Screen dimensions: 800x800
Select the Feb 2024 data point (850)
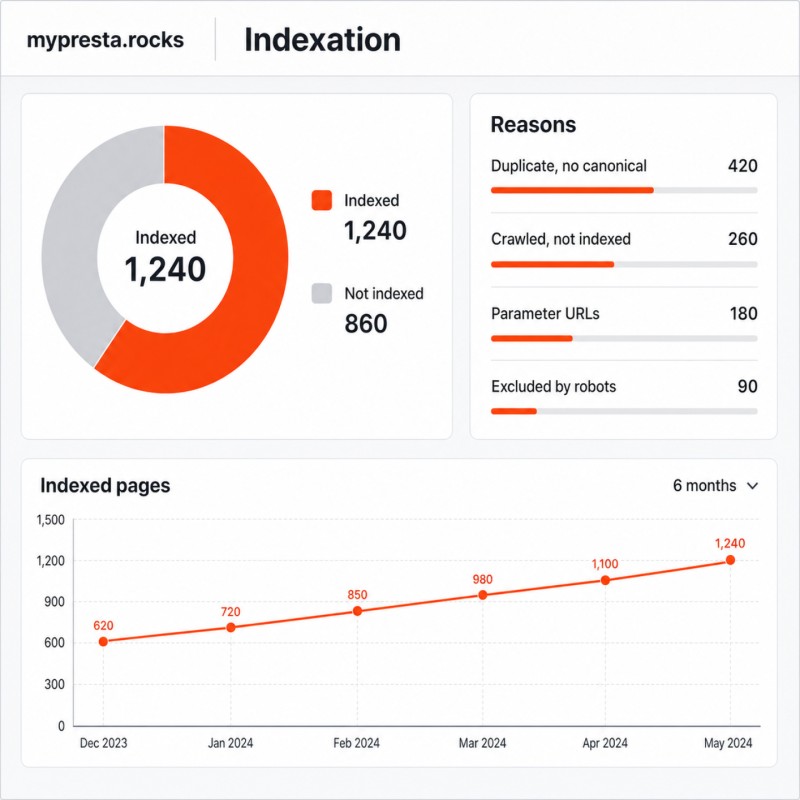tap(357, 611)
